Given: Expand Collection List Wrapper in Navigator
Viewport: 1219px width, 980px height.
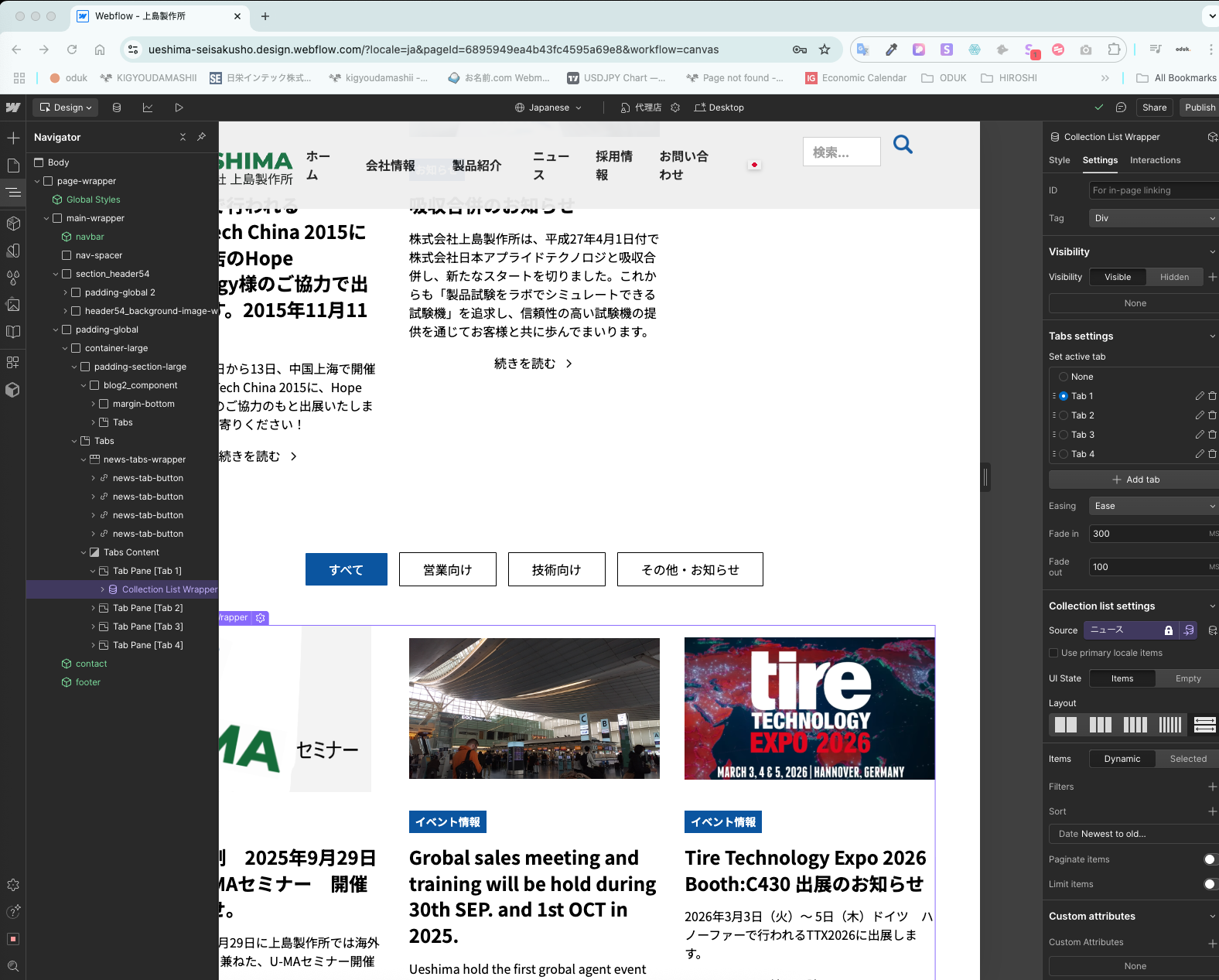Looking at the screenshot, I should coord(102,589).
